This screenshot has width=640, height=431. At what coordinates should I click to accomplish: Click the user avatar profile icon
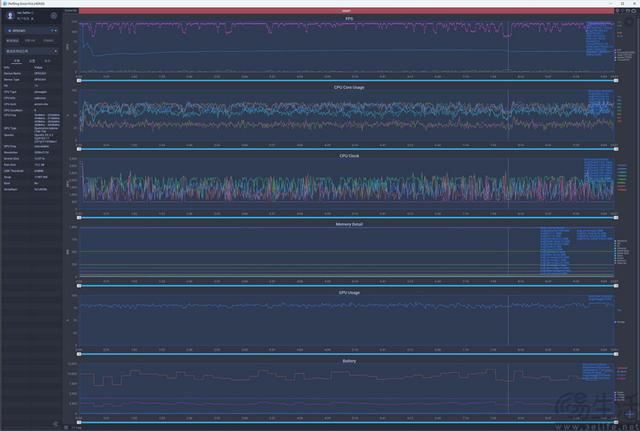(x=9, y=17)
